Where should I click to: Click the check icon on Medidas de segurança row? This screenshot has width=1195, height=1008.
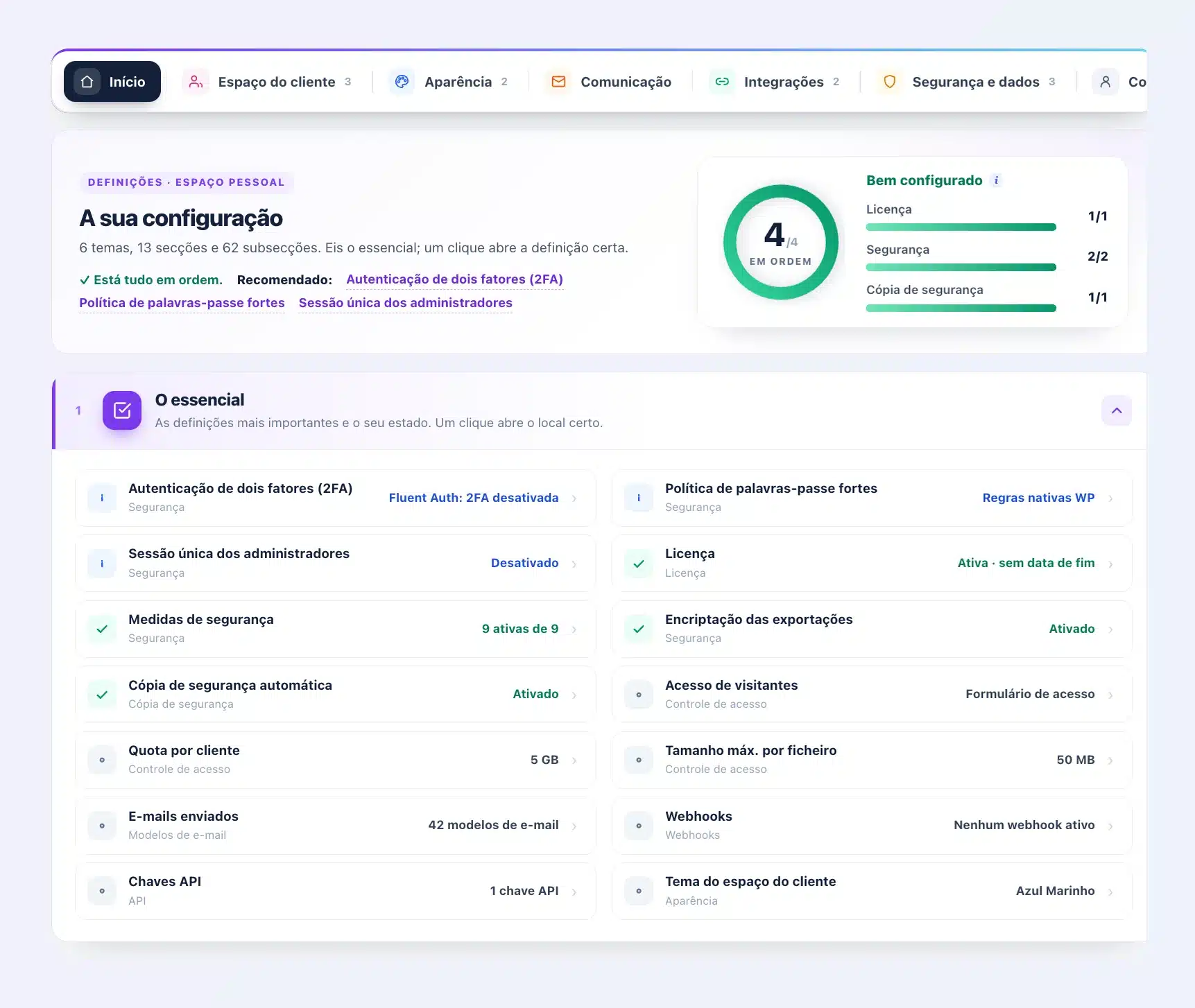pyautogui.click(x=102, y=629)
